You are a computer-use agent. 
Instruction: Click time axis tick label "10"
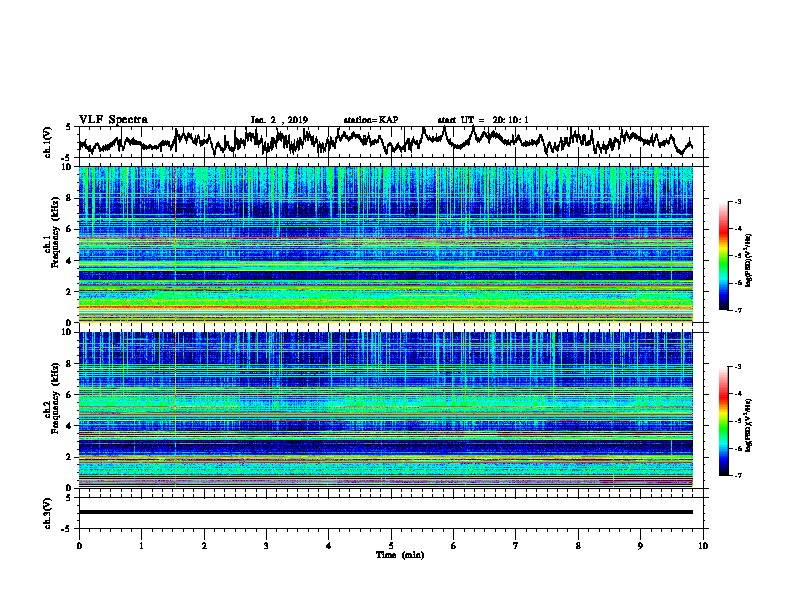703,546
